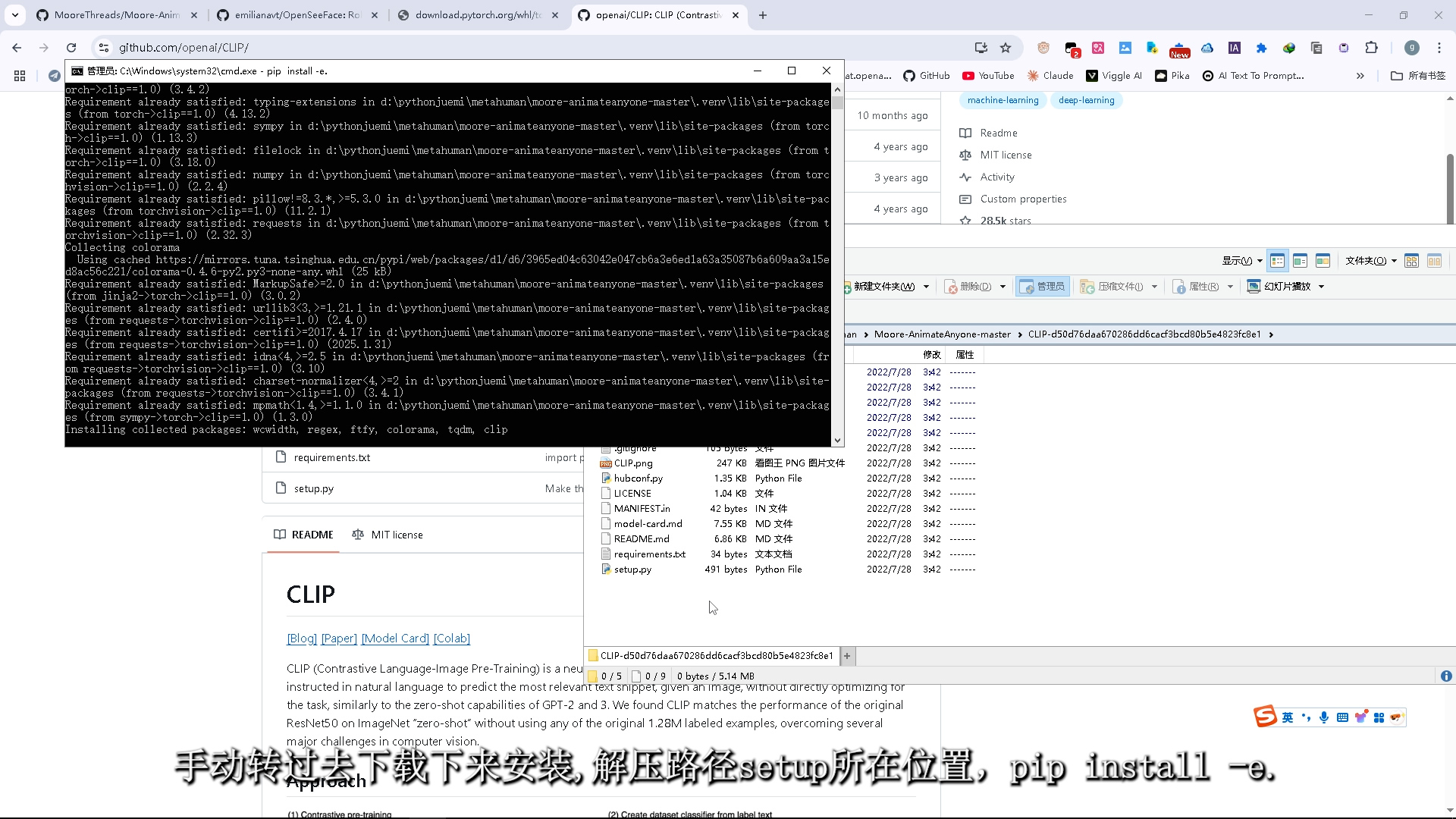This screenshot has height=819, width=1456.
Task: Open the 文件夹(O) folder dropdown
Action: click(x=1371, y=261)
